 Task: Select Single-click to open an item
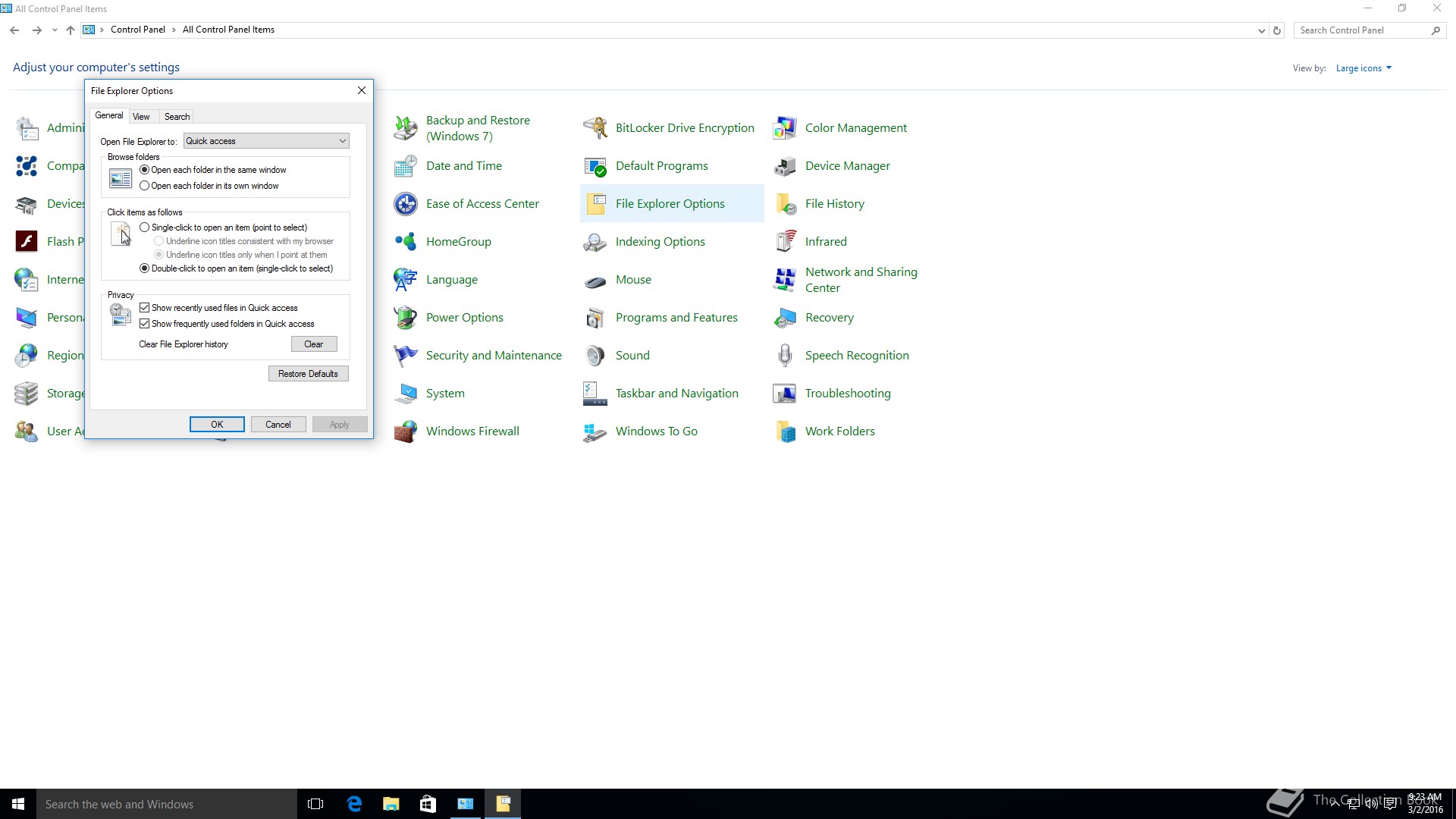pos(144,227)
